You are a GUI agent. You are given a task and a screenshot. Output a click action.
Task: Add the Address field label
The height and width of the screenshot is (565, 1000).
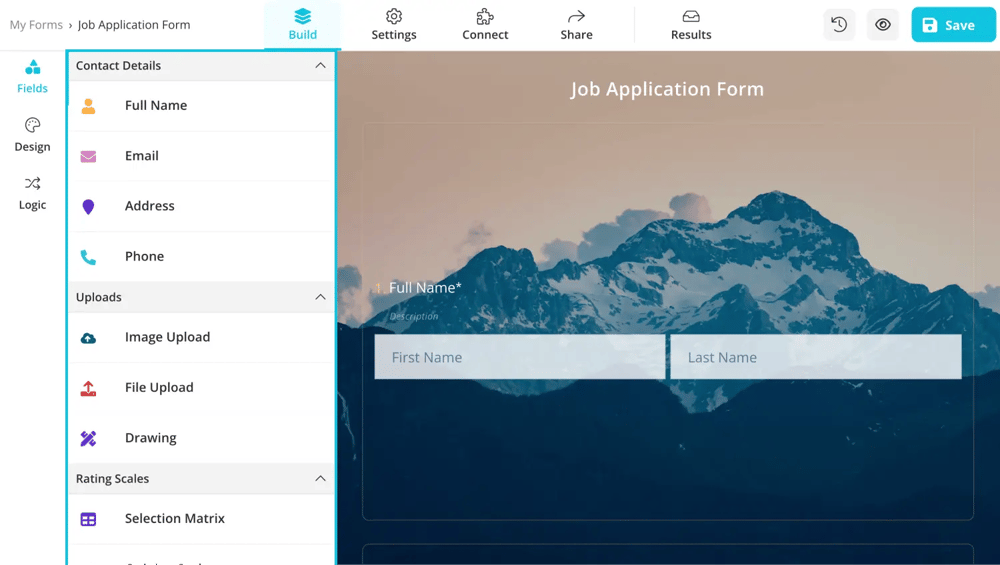coord(150,205)
